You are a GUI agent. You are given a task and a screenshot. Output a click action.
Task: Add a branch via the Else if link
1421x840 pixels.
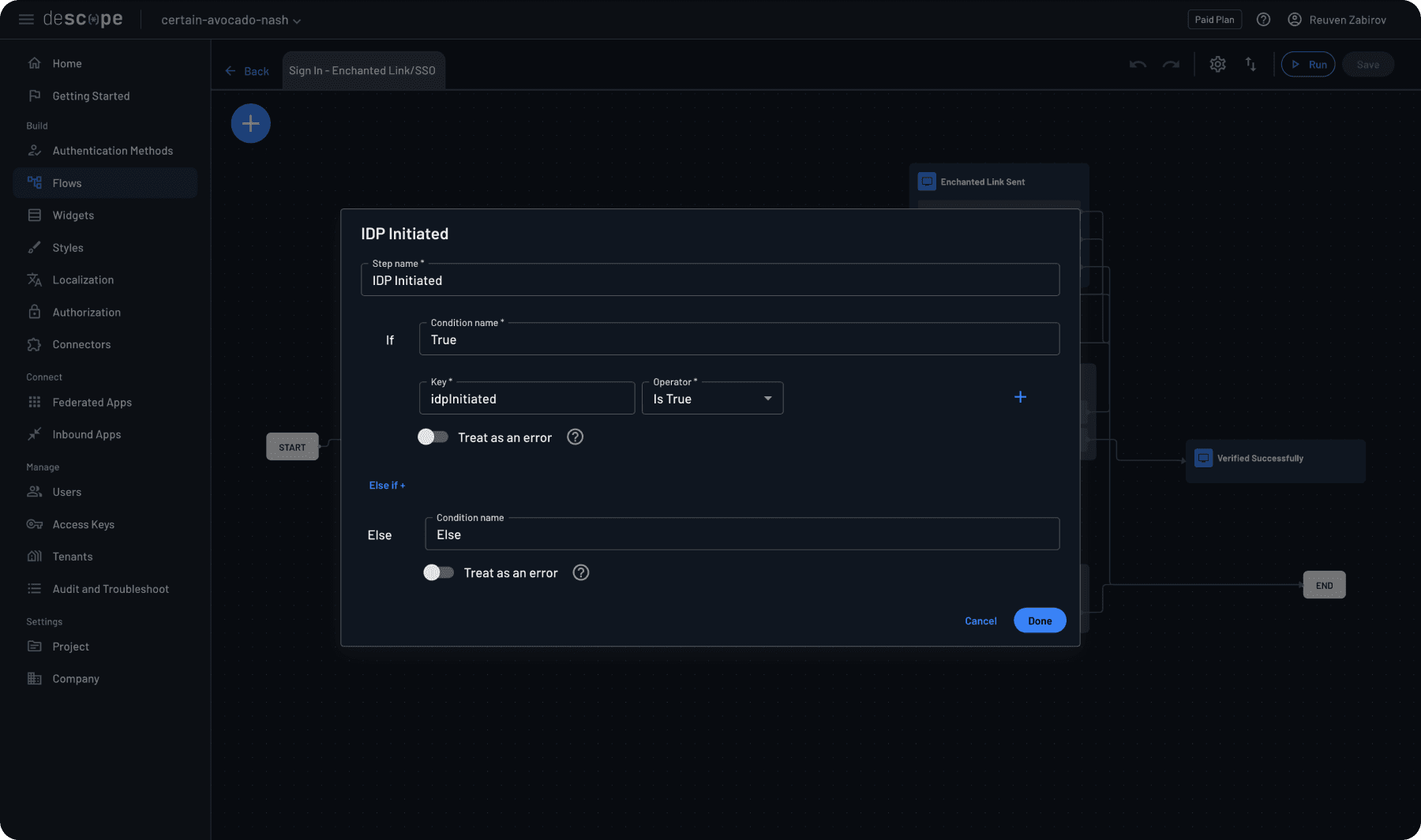(386, 485)
